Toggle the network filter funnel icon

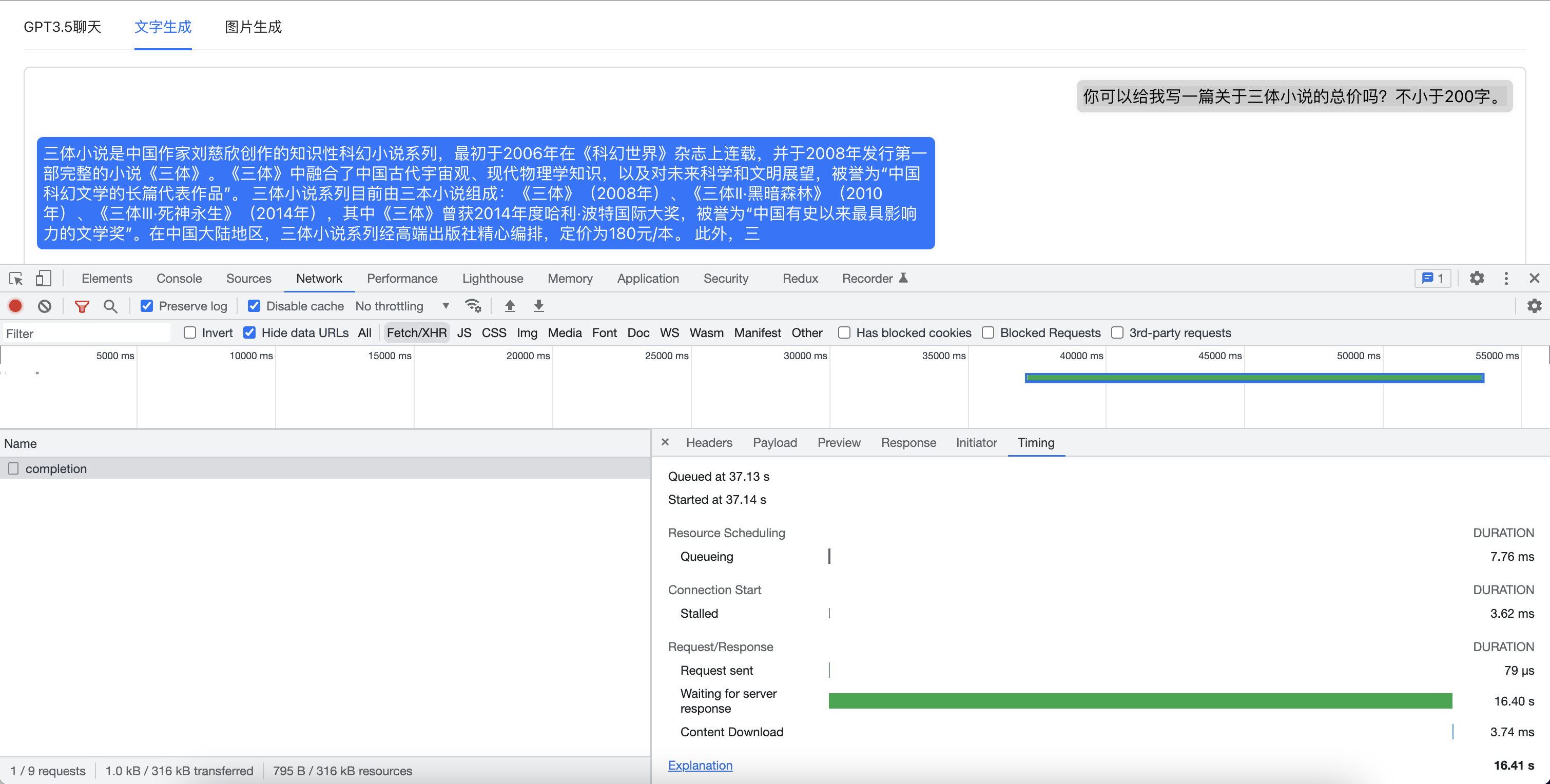pos(82,306)
